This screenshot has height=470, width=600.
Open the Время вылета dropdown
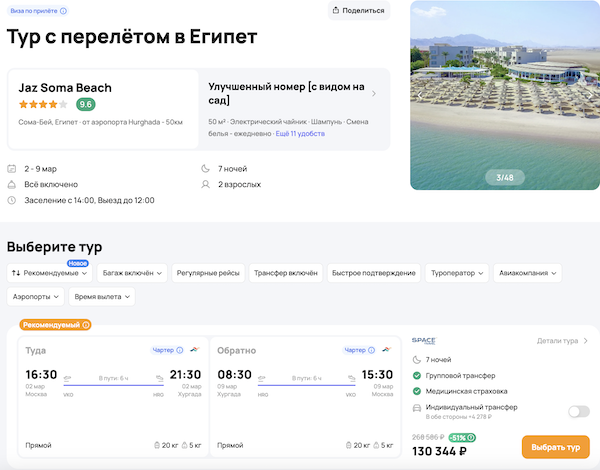(x=102, y=297)
